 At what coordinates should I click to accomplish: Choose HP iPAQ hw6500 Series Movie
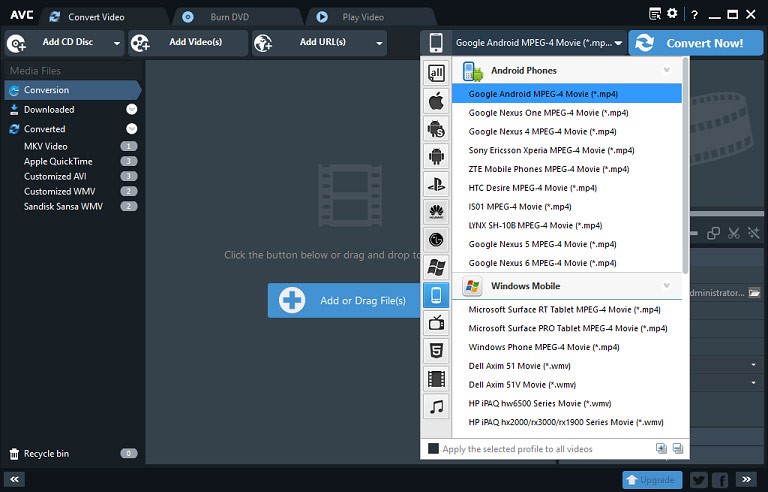tap(566, 403)
